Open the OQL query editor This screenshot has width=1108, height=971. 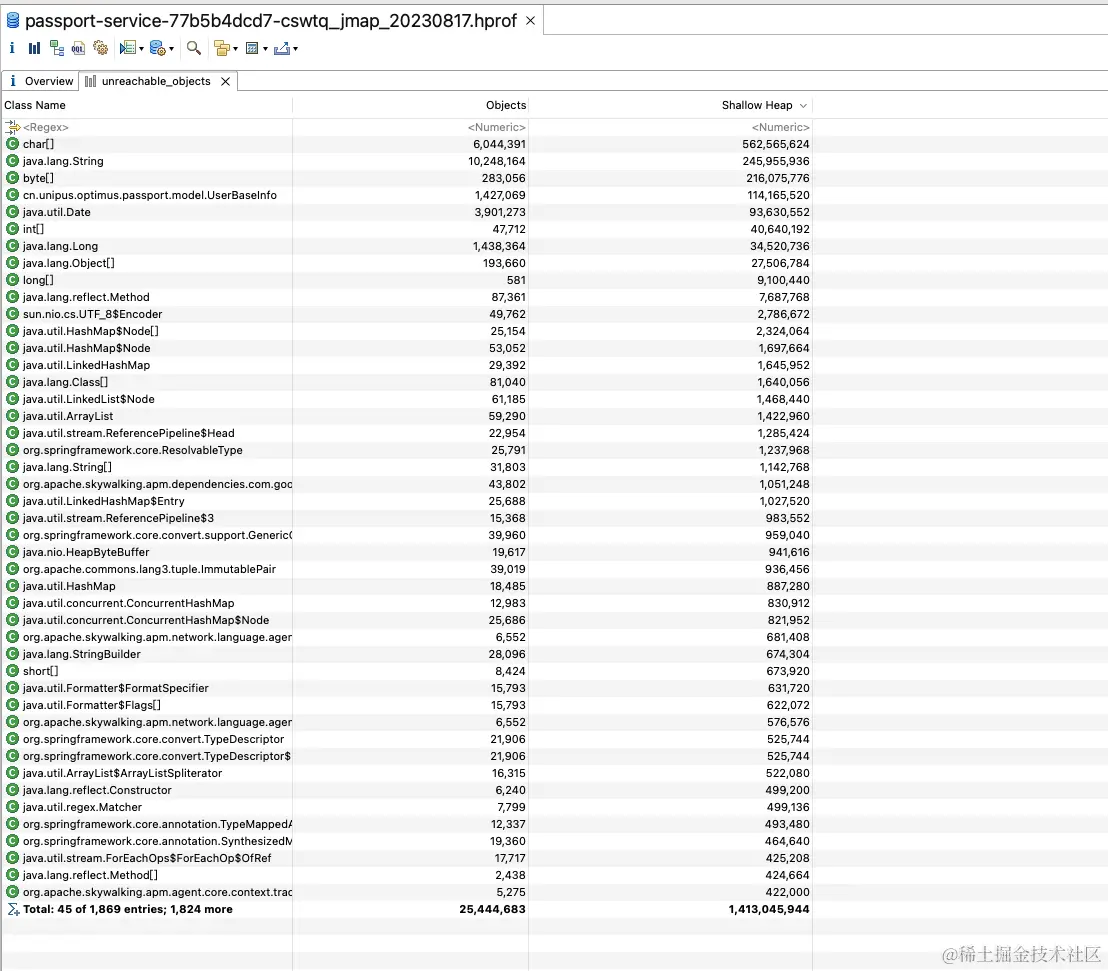78,48
